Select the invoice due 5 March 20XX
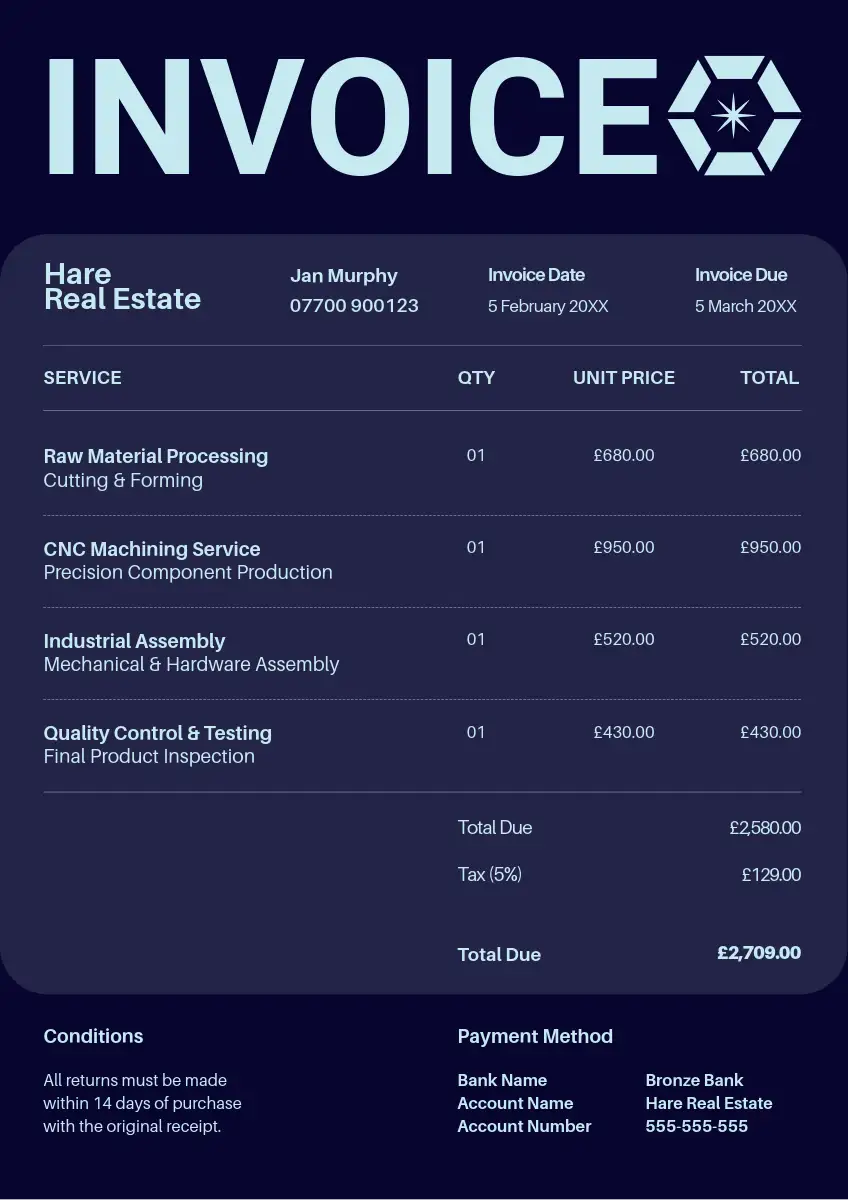848x1200 pixels. pos(746,307)
